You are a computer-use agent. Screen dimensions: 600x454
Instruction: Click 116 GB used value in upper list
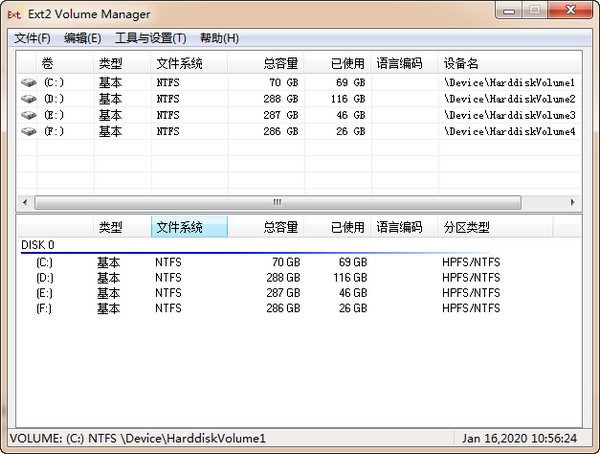348,99
